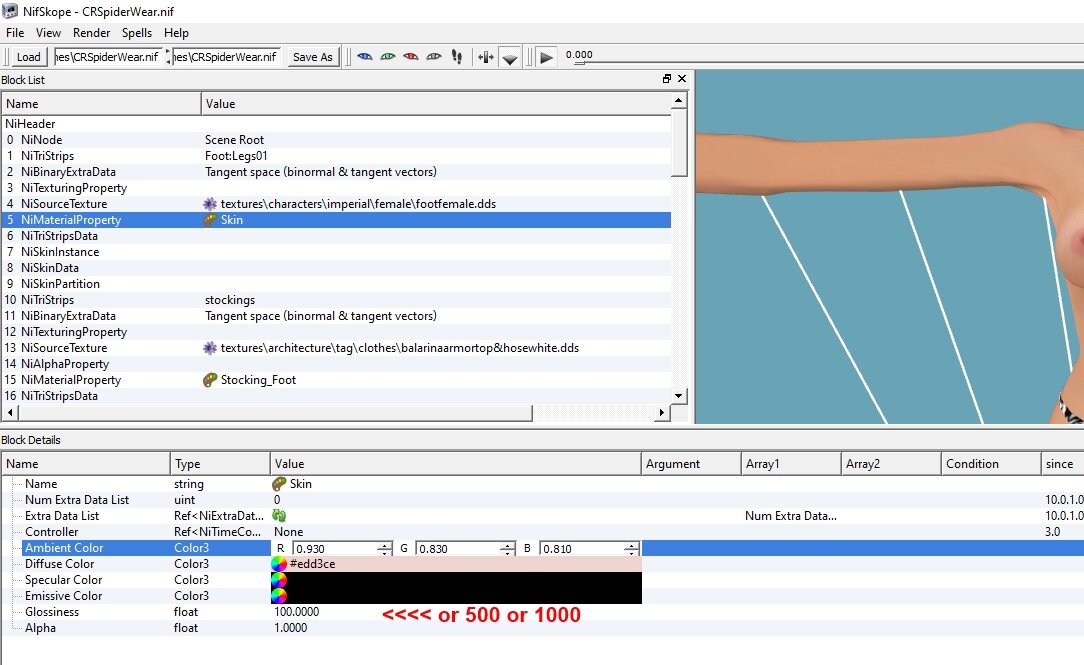This screenshot has height=665, width=1084.
Task: Click the texture icon for balarinaarmortop&hosewhite.dds
Action: pos(210,348)
